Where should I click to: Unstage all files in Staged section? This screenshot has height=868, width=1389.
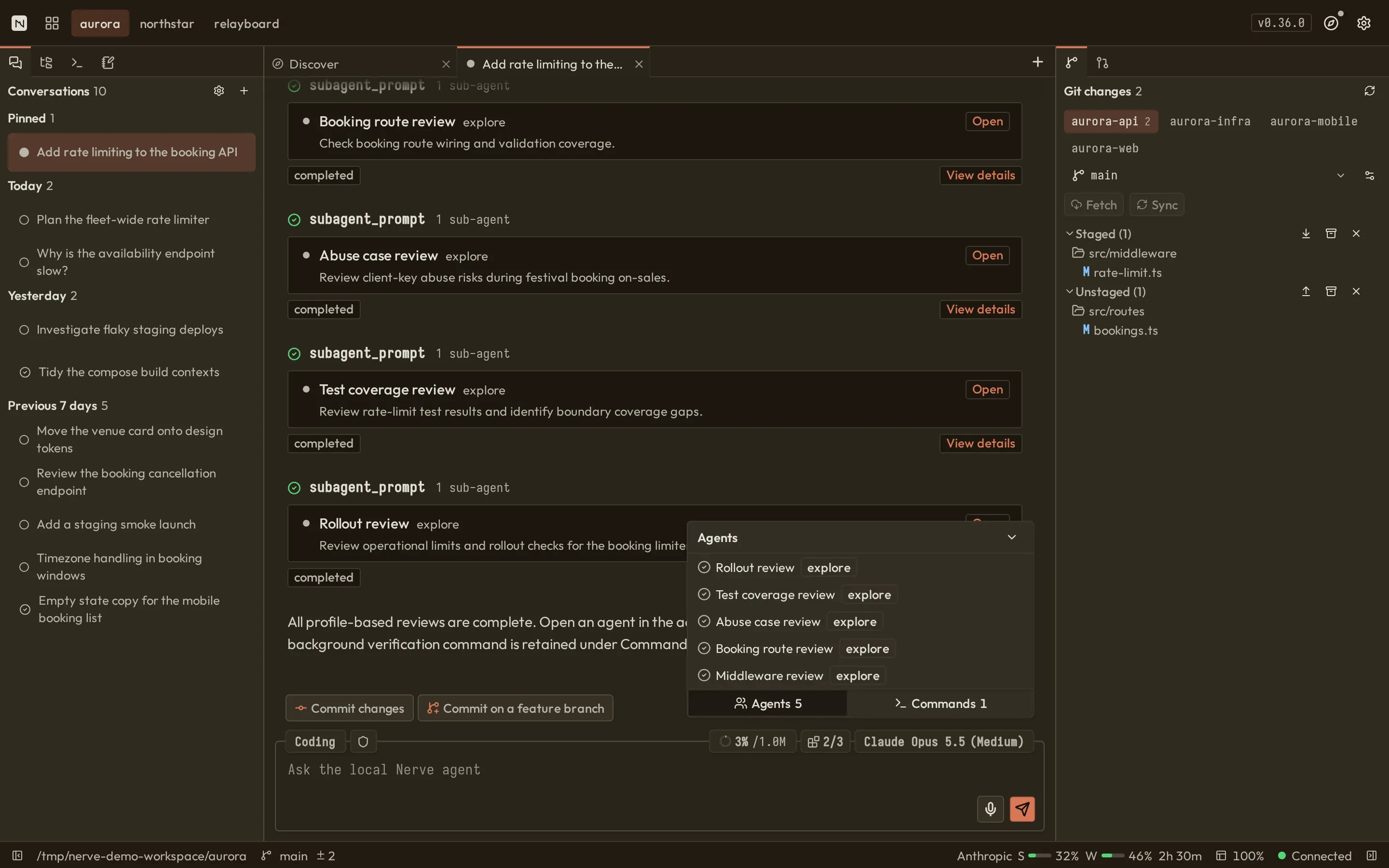click(x=1306, y=234)
